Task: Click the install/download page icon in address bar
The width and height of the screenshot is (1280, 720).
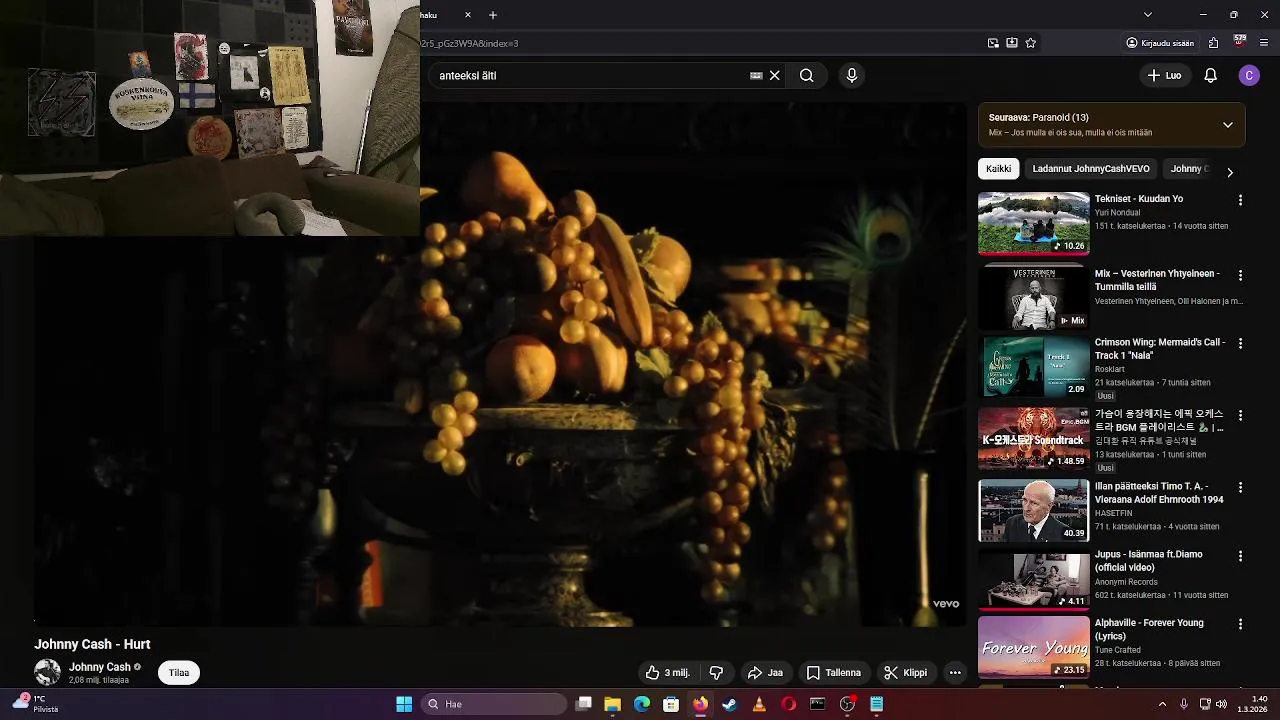Action: tap(1012, 43)
